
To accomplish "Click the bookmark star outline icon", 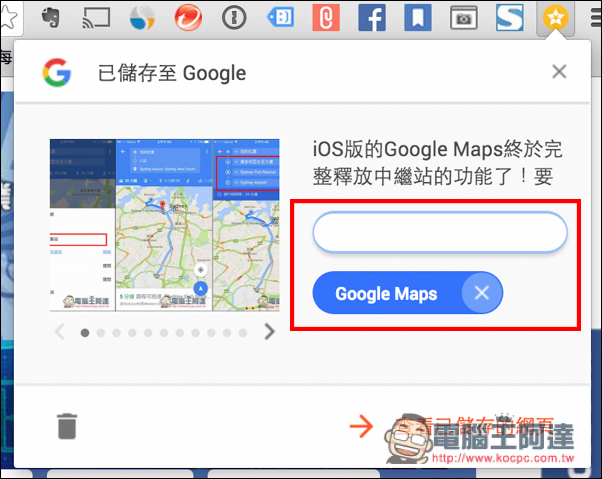I will coord(8,17).
